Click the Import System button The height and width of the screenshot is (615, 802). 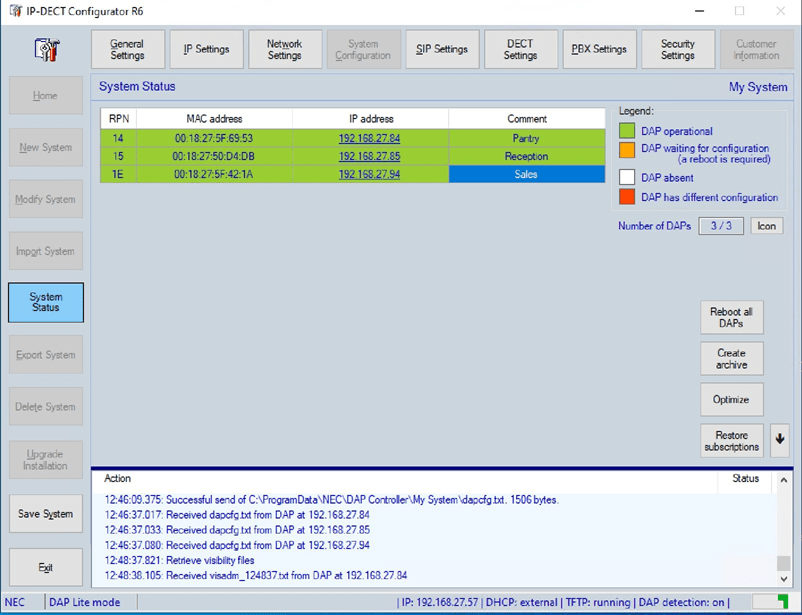[46, 251]
